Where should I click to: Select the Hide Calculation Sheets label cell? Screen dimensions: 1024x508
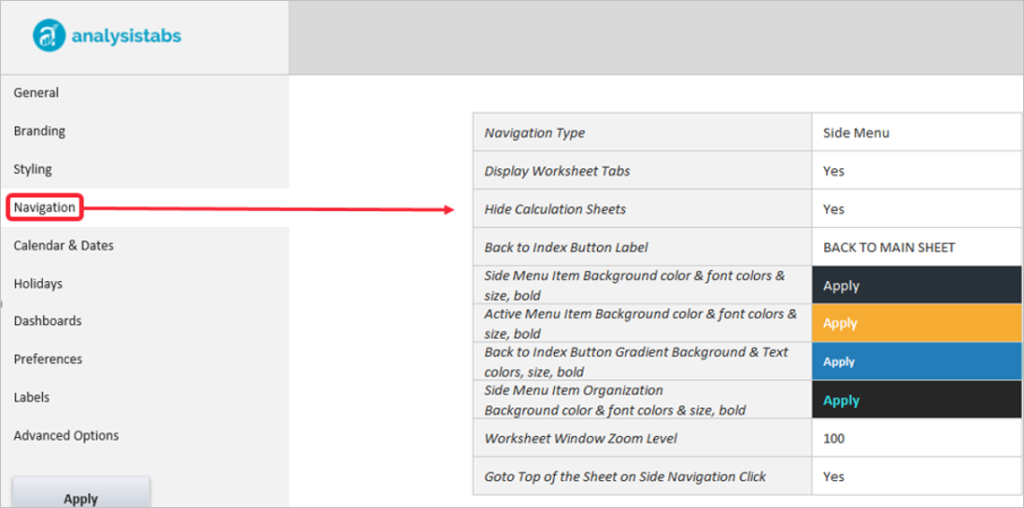(643, 209)
